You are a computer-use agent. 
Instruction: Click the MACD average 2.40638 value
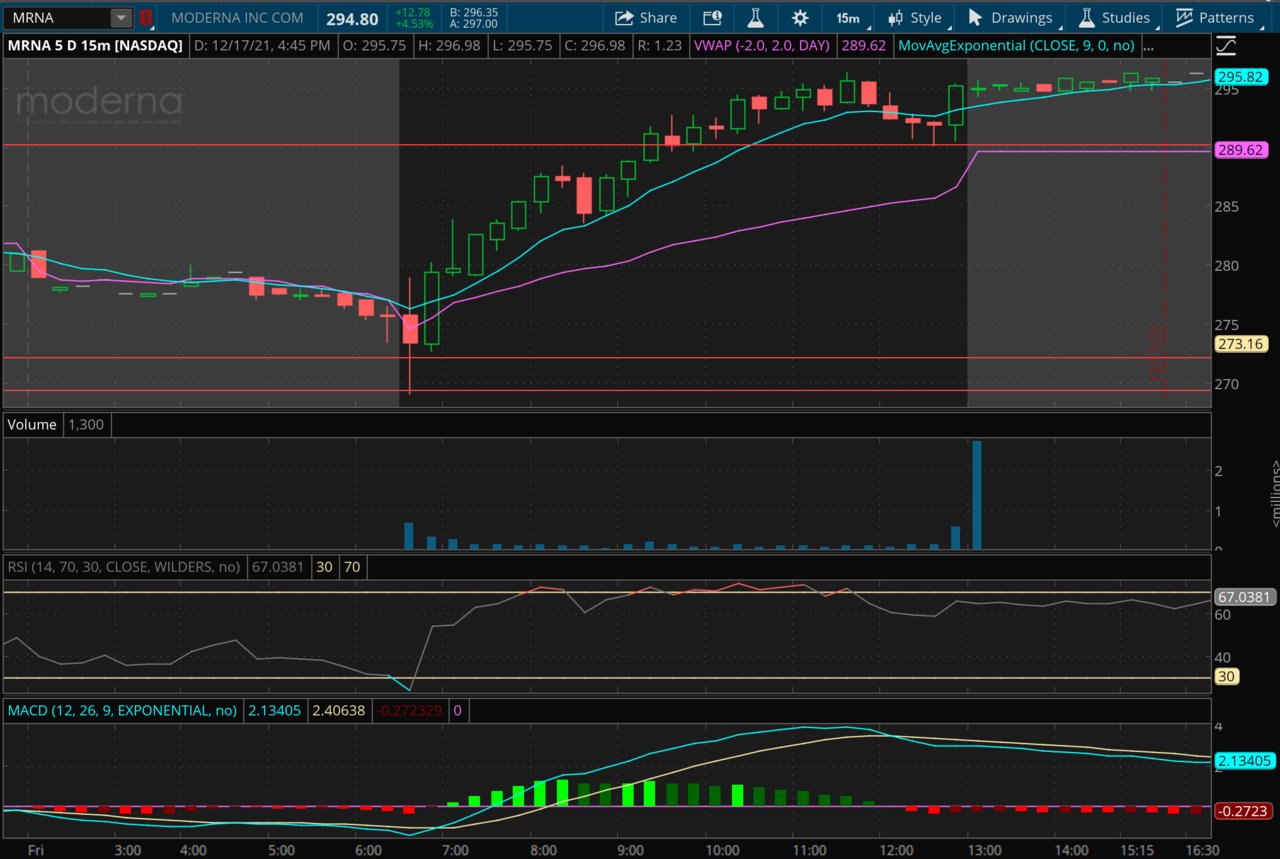click(339, 711)
